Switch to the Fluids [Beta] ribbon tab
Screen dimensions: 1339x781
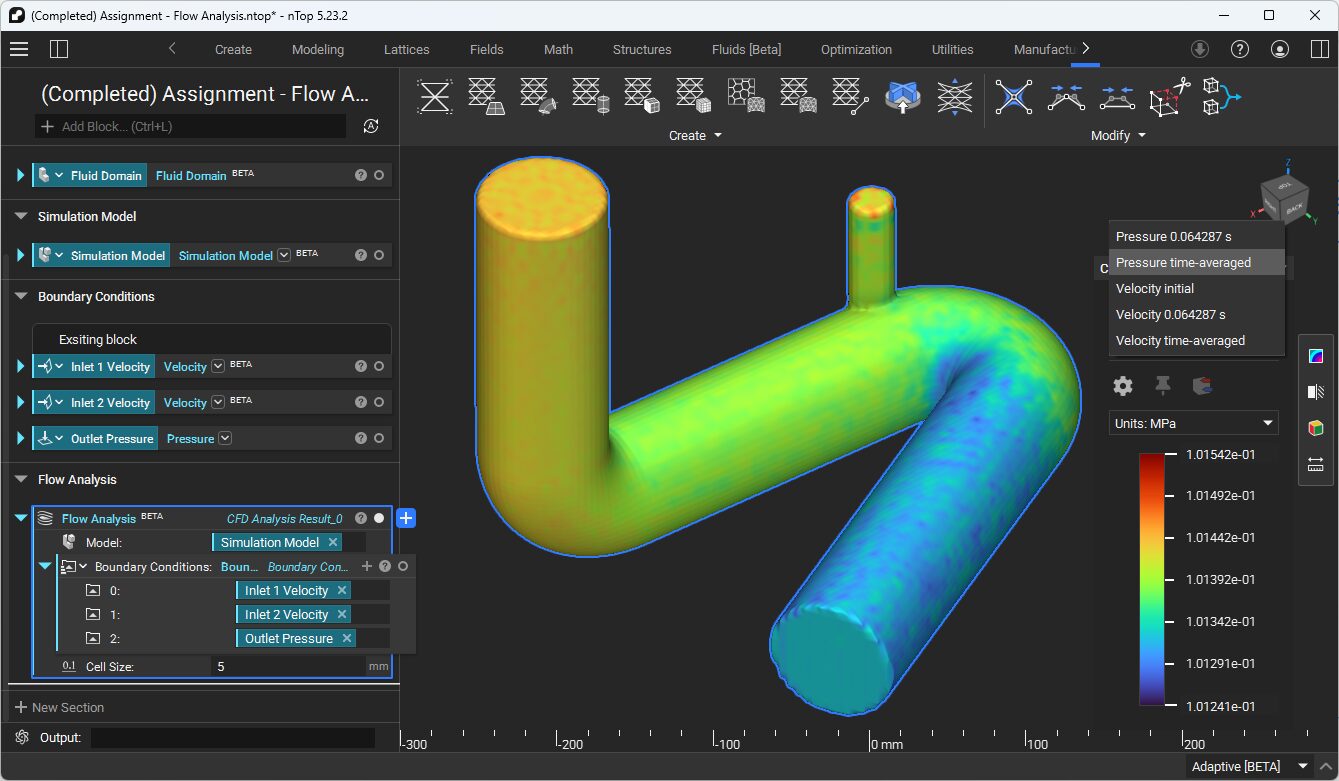[x=745, y=48]
